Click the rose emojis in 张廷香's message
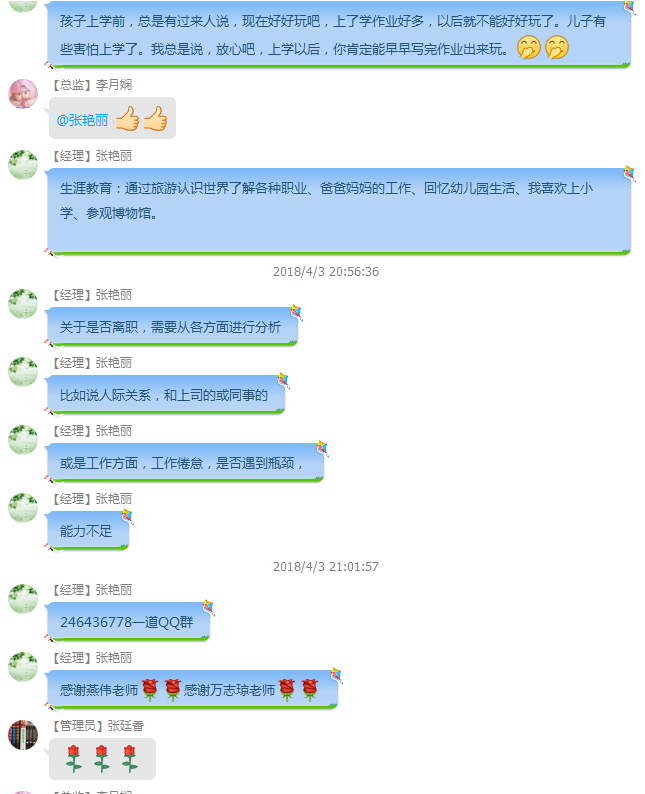 pyautogui.click(x=102, y=758)
